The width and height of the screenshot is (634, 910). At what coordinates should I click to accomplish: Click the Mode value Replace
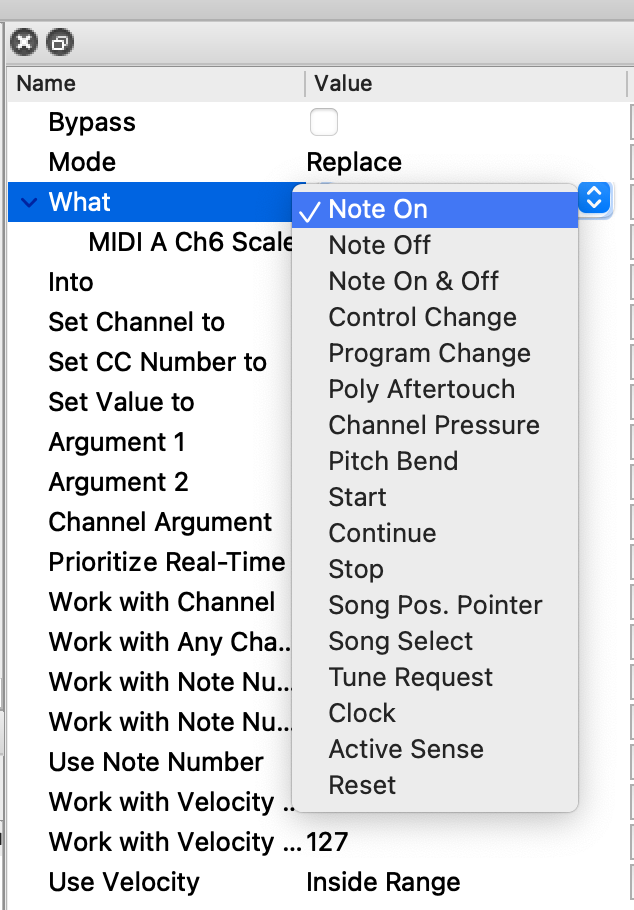(354, 163)
